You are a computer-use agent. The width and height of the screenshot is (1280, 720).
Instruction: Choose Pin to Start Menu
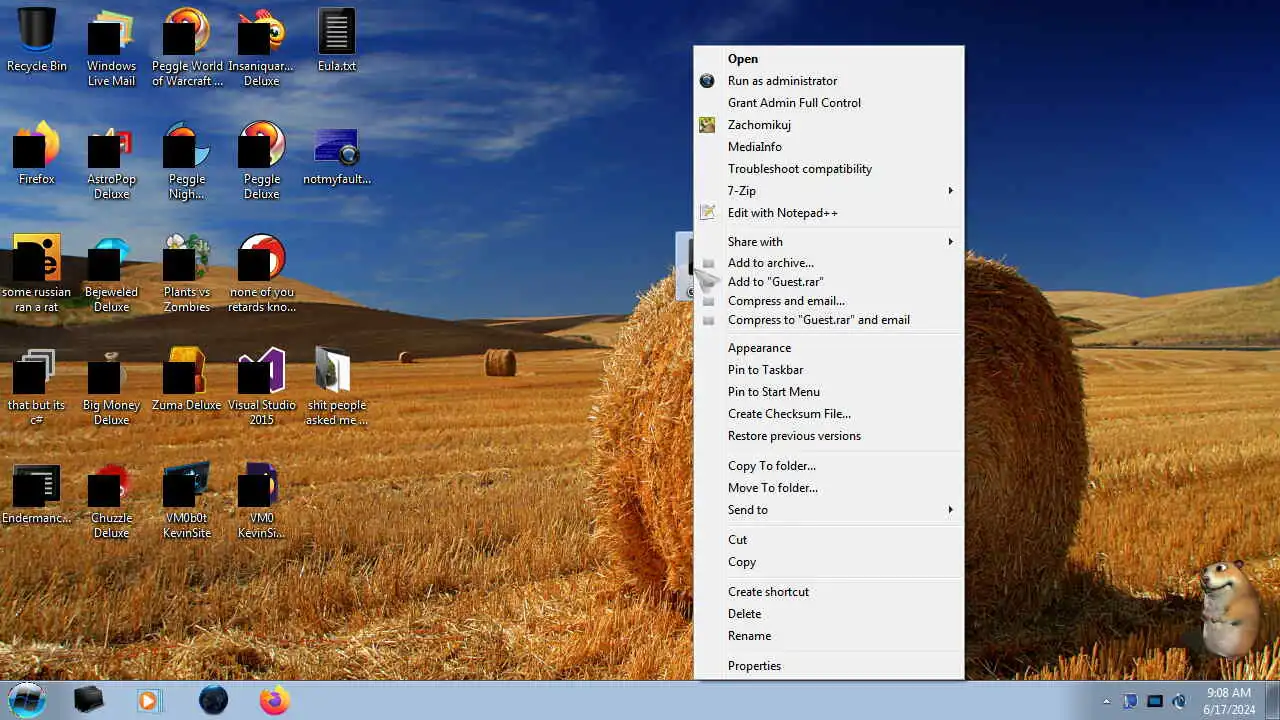click(x=829, y=392)
